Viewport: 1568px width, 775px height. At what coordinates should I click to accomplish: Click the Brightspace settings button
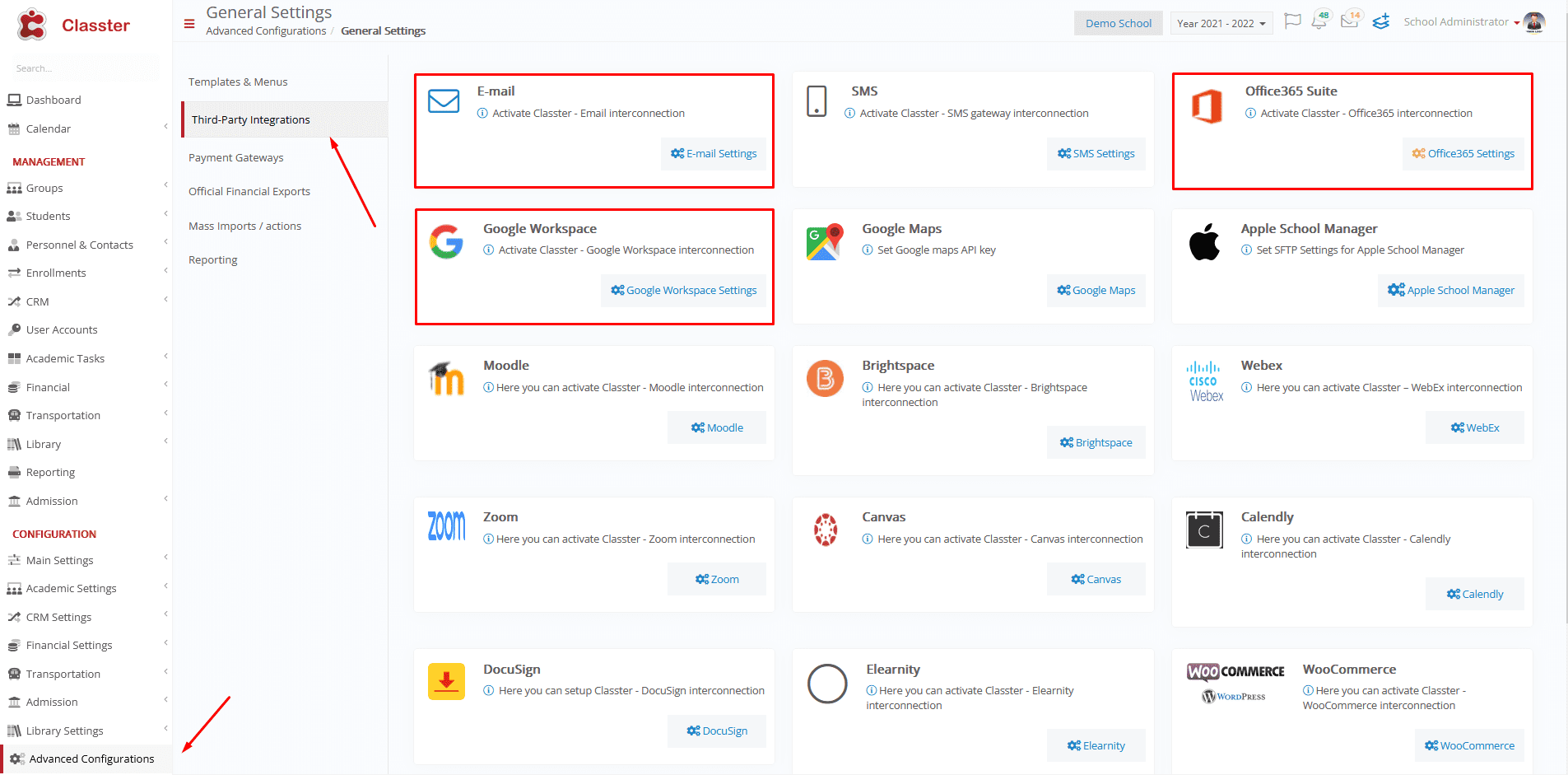1096,442
